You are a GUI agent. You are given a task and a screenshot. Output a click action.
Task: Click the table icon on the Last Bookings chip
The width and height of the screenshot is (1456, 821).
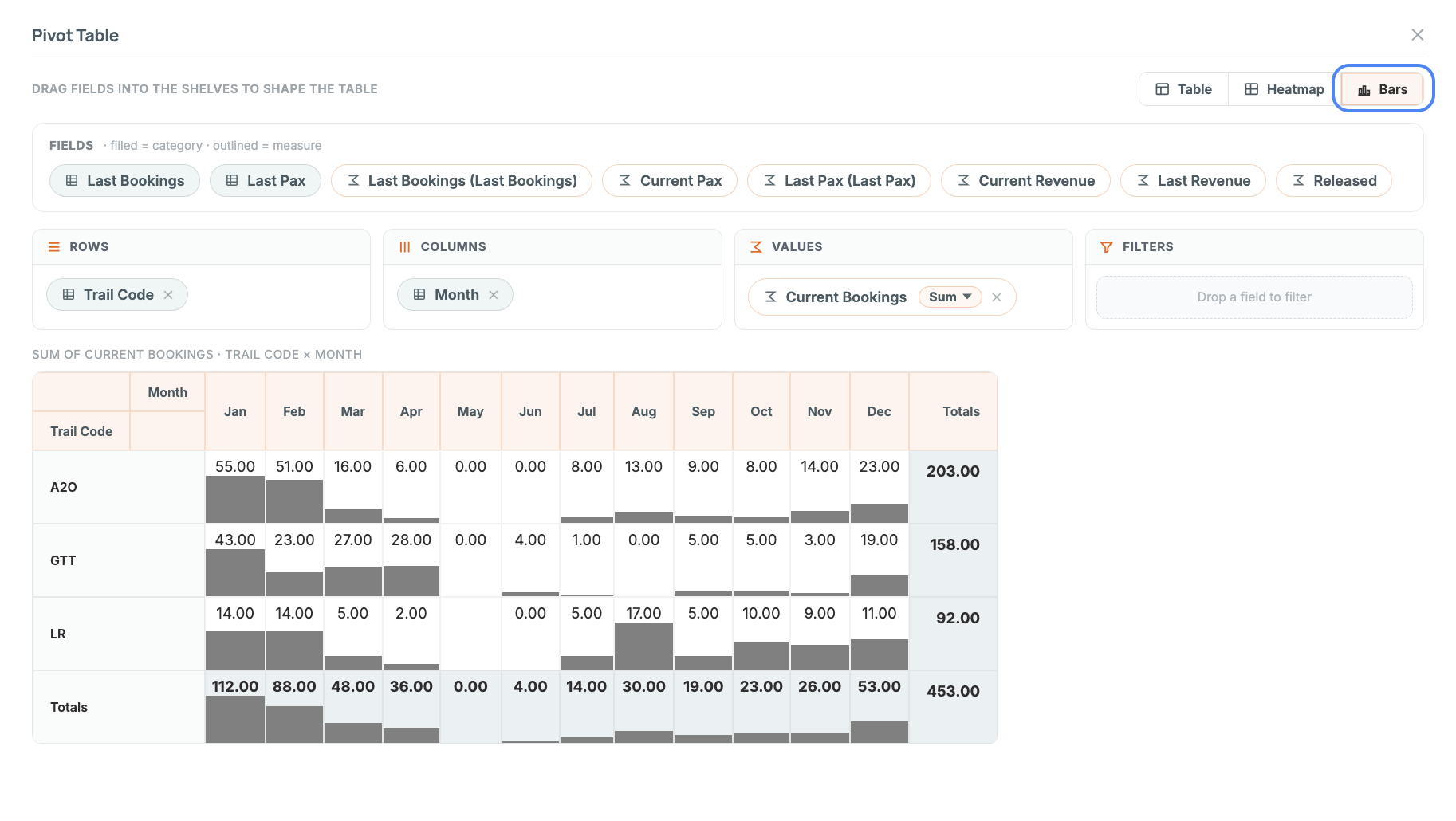tap(72, 181)
